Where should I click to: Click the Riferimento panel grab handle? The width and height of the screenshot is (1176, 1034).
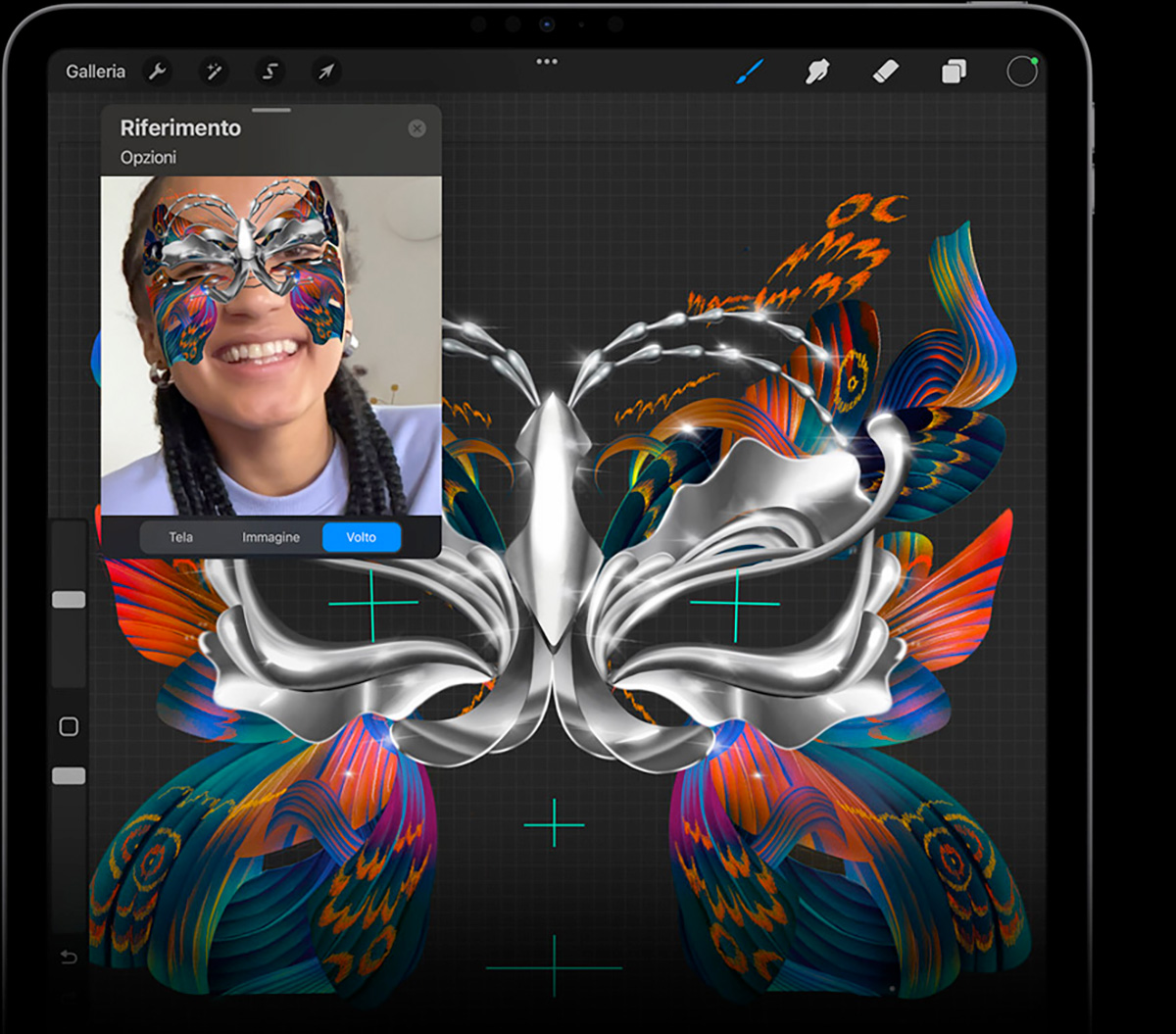click(x=271, y=111)
